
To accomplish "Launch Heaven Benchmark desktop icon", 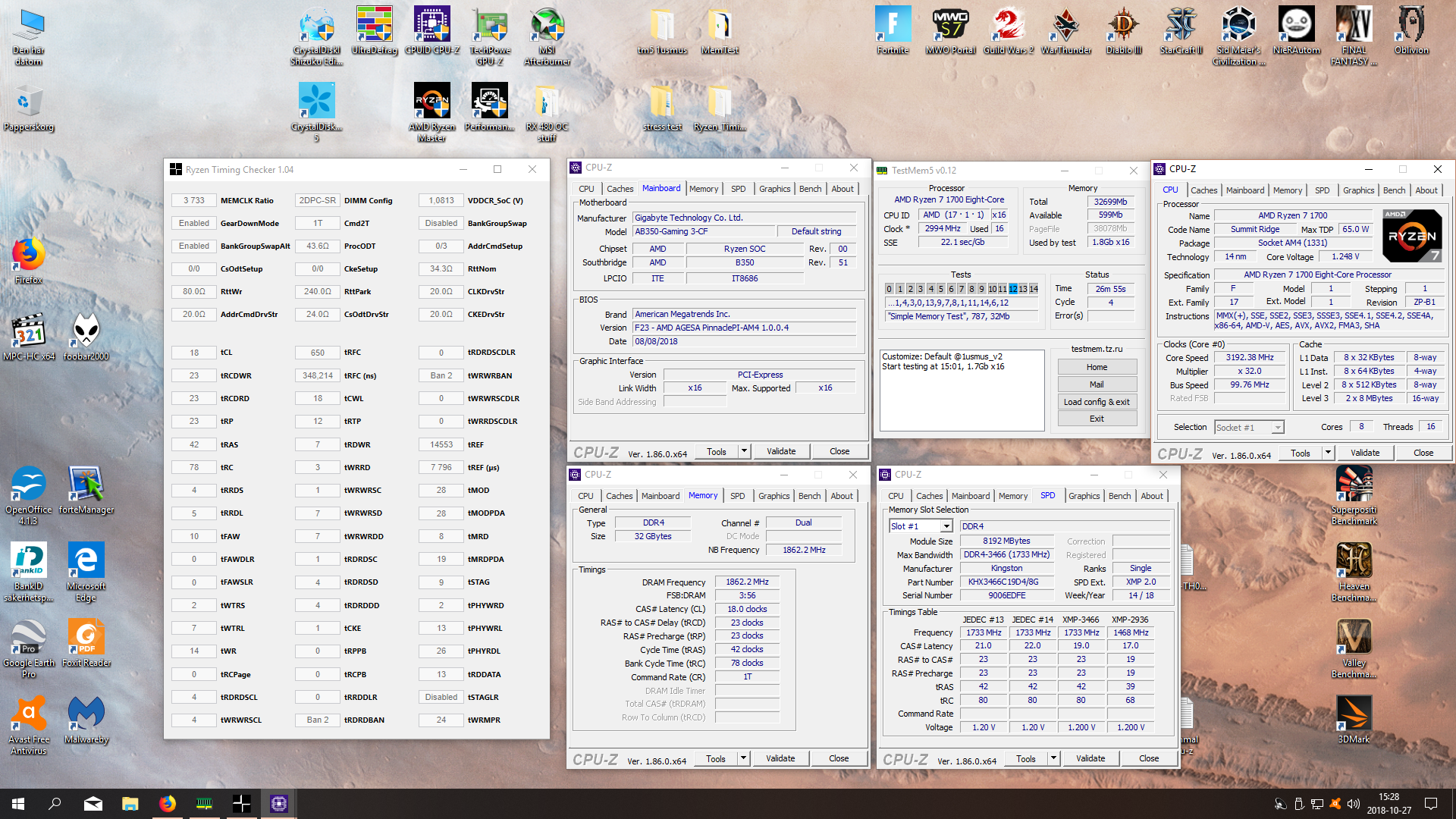I will tap(1354, 572).
